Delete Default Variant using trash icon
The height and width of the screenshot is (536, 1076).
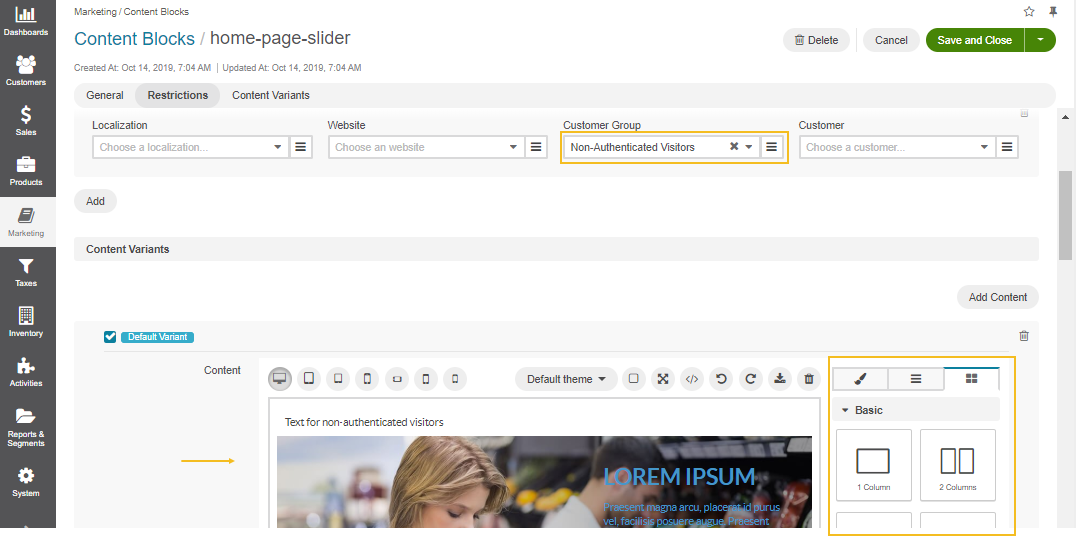(x=1024, y=336)
